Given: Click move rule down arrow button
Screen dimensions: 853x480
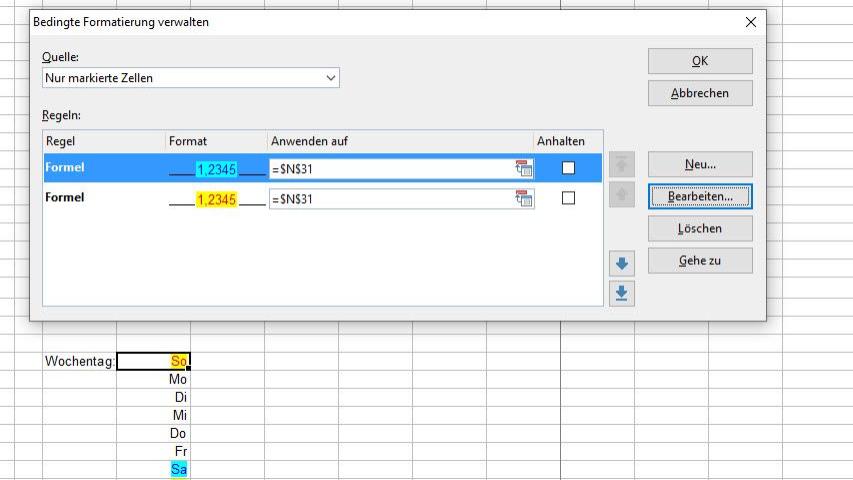Looking at the screenshot, I should point(621,264).
